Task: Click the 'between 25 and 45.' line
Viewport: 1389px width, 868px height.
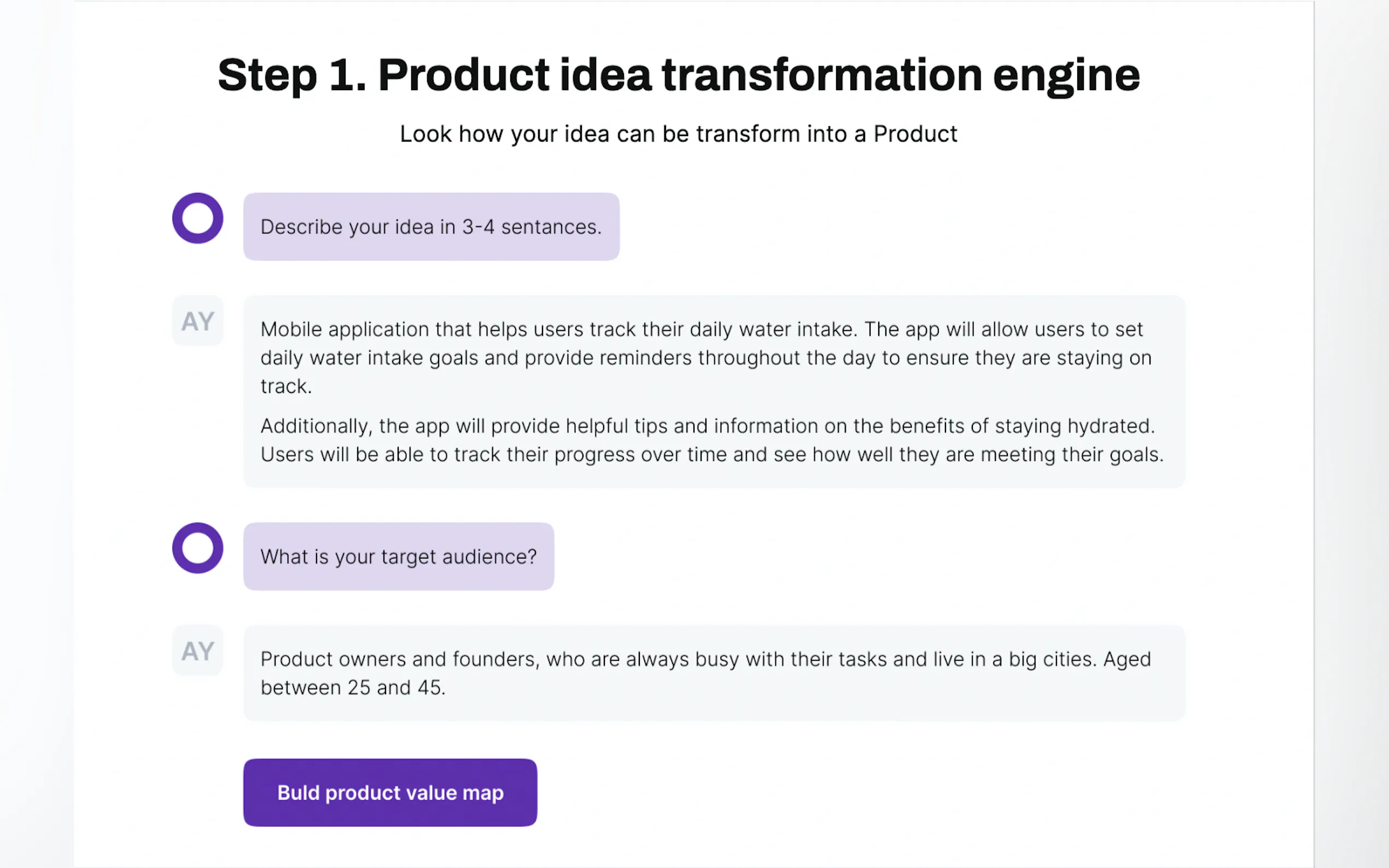Action: [353, 688]
